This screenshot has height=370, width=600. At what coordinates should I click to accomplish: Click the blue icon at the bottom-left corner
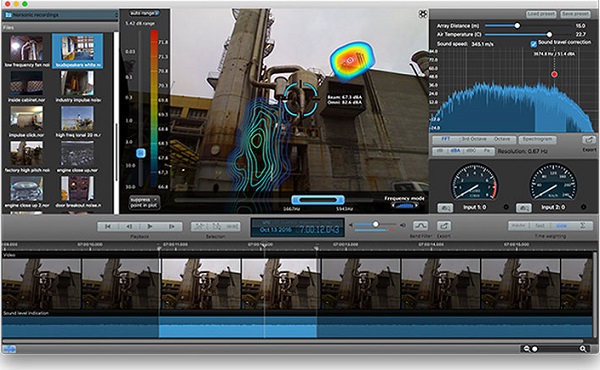coord(9,349)
